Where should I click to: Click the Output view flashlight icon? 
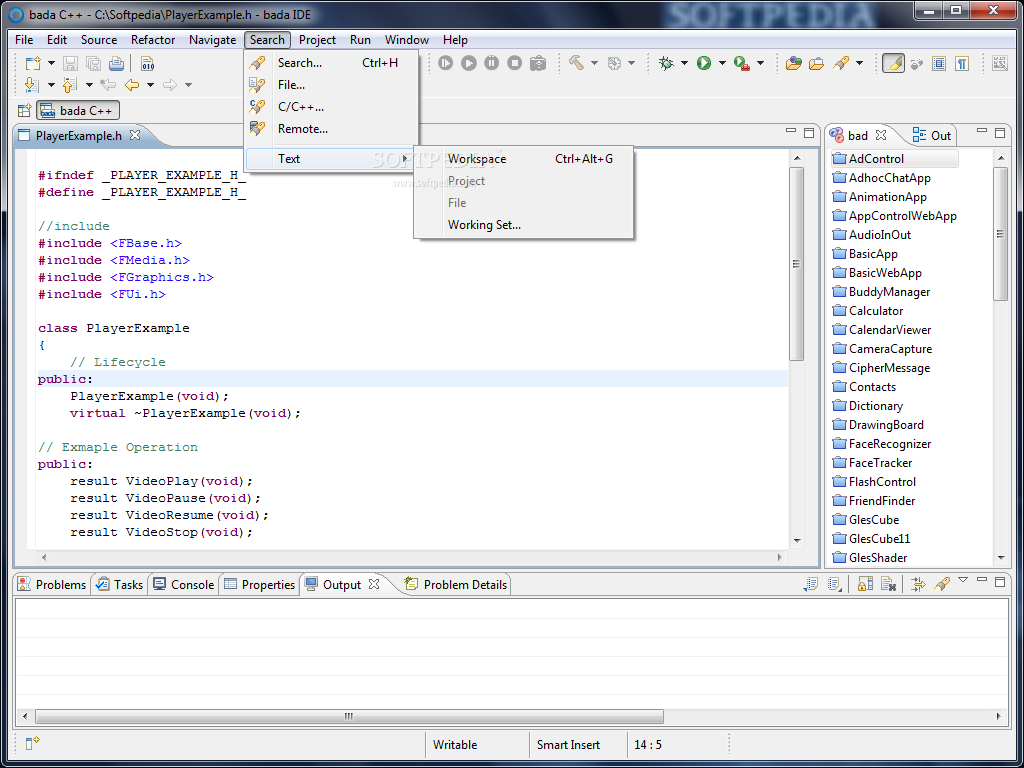942,584
